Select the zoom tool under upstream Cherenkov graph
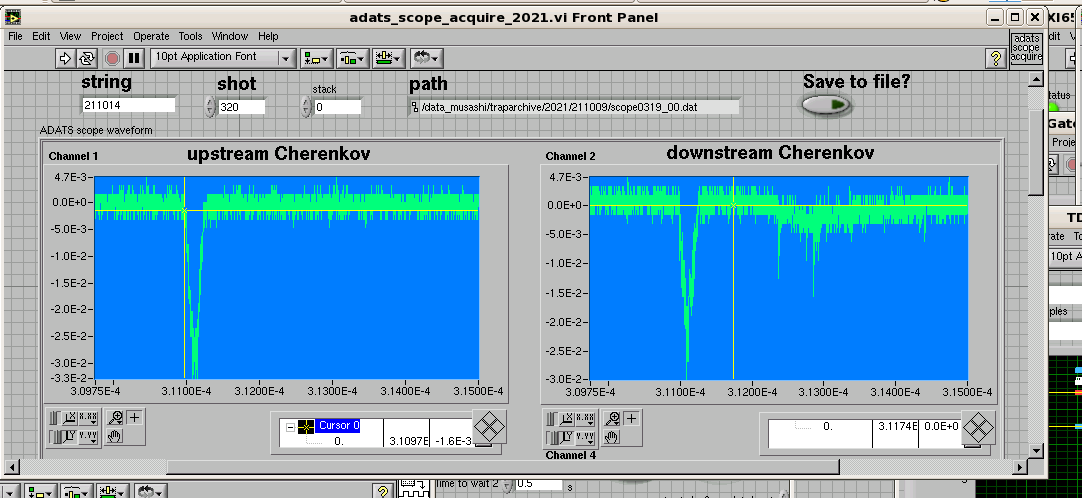The height and width of the screenshot is (498, 1082). coord(116,418)
